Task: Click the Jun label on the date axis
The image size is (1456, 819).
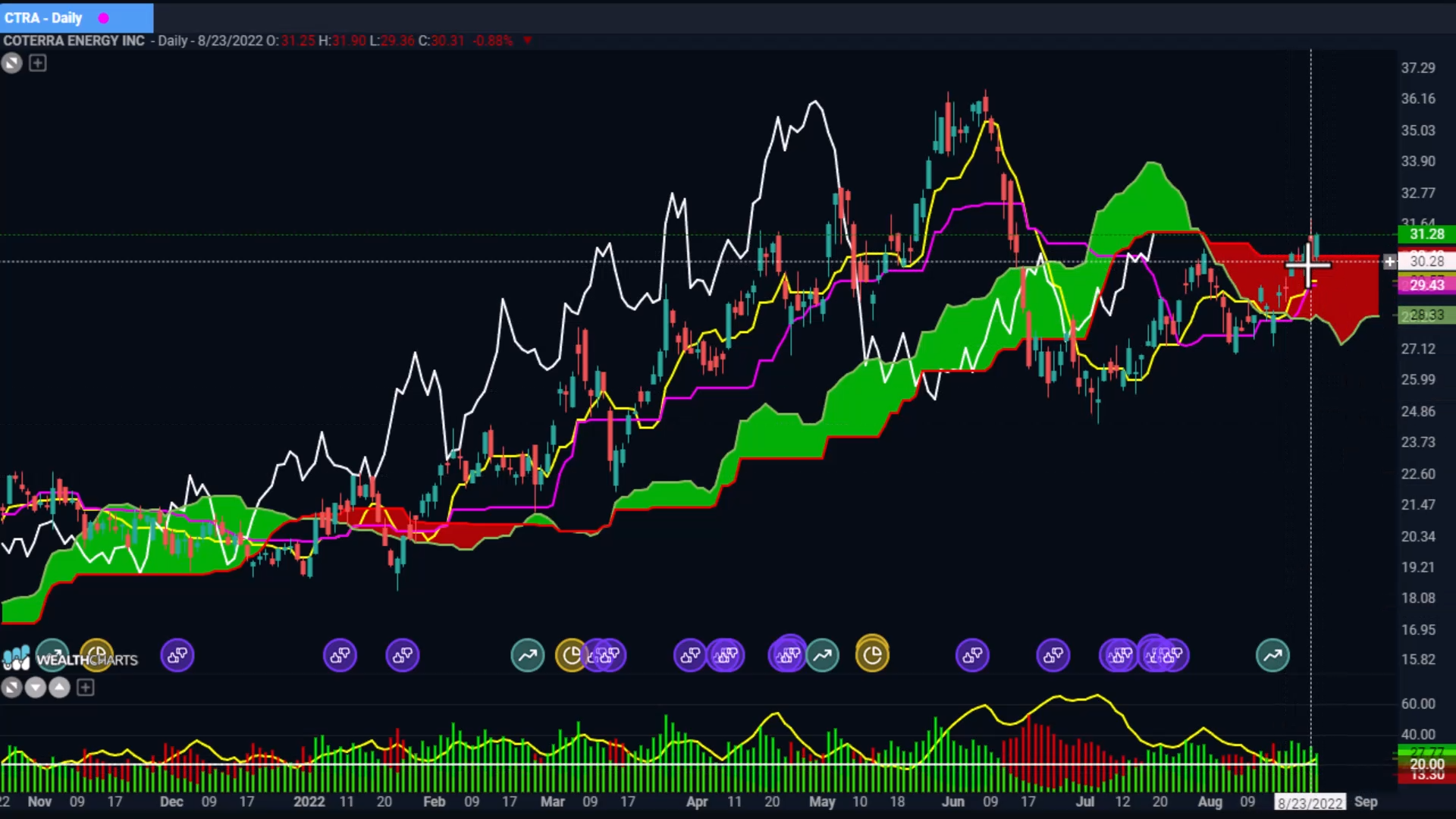Action: point(952,802)
